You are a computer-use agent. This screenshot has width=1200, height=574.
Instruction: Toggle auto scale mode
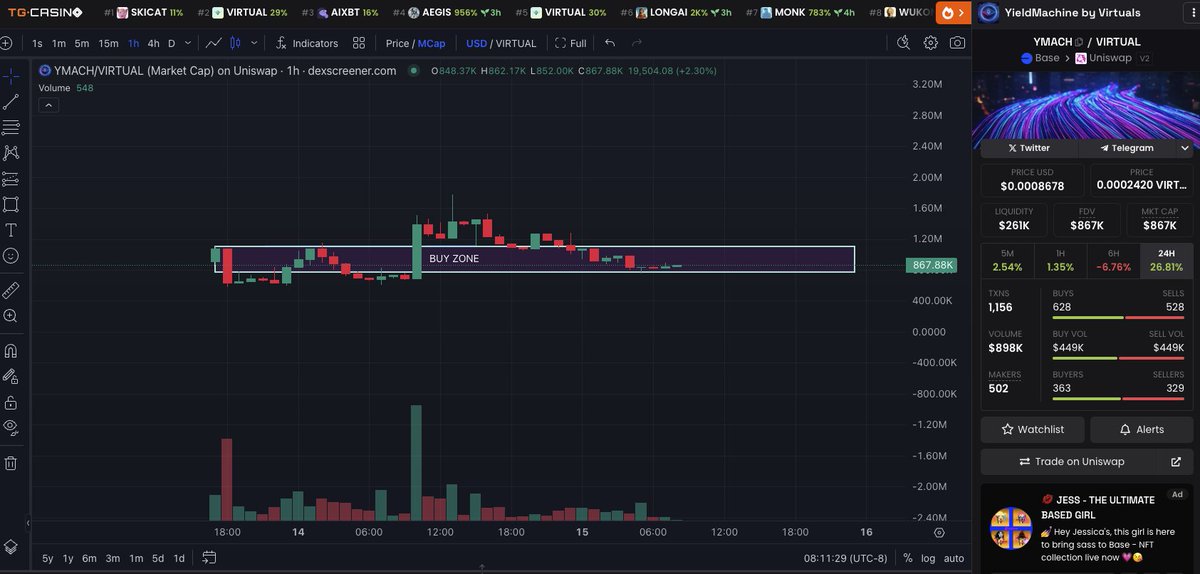coord(954,558)
